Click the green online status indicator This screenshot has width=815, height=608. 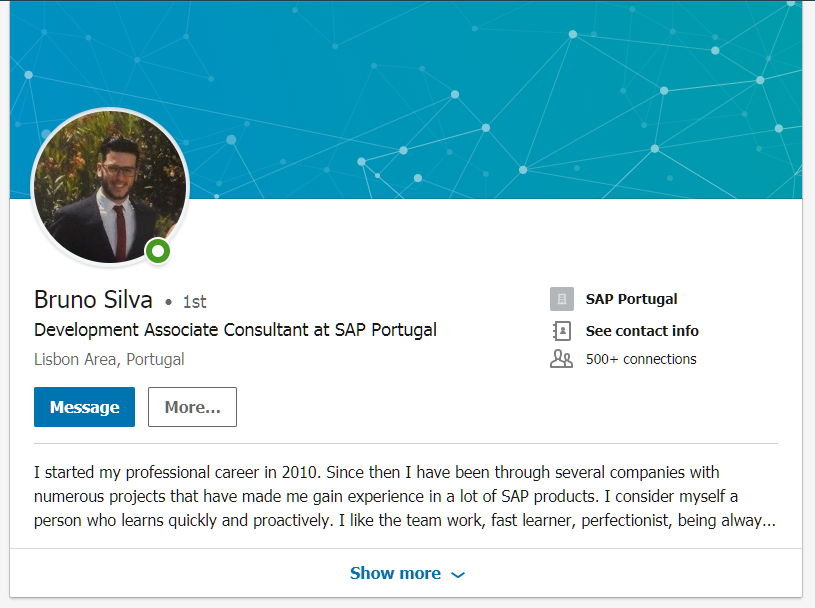[158, 252]
